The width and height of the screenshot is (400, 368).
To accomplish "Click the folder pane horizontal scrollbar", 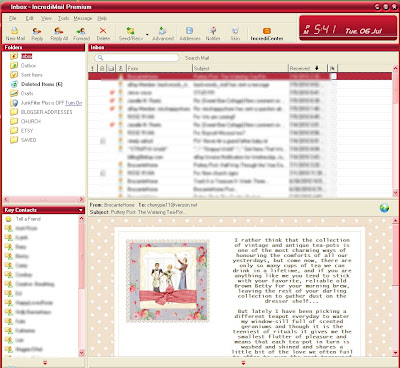I will coord(44,199).
